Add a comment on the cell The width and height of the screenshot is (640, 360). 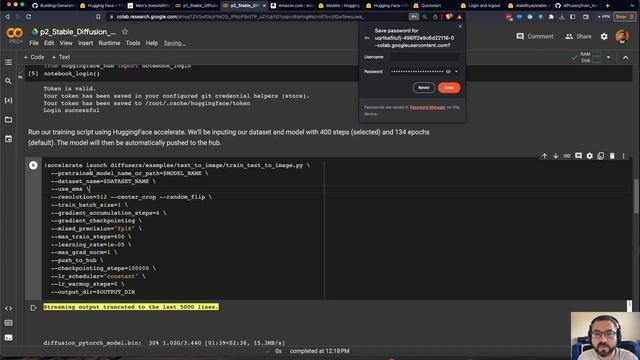click(578, 156)
